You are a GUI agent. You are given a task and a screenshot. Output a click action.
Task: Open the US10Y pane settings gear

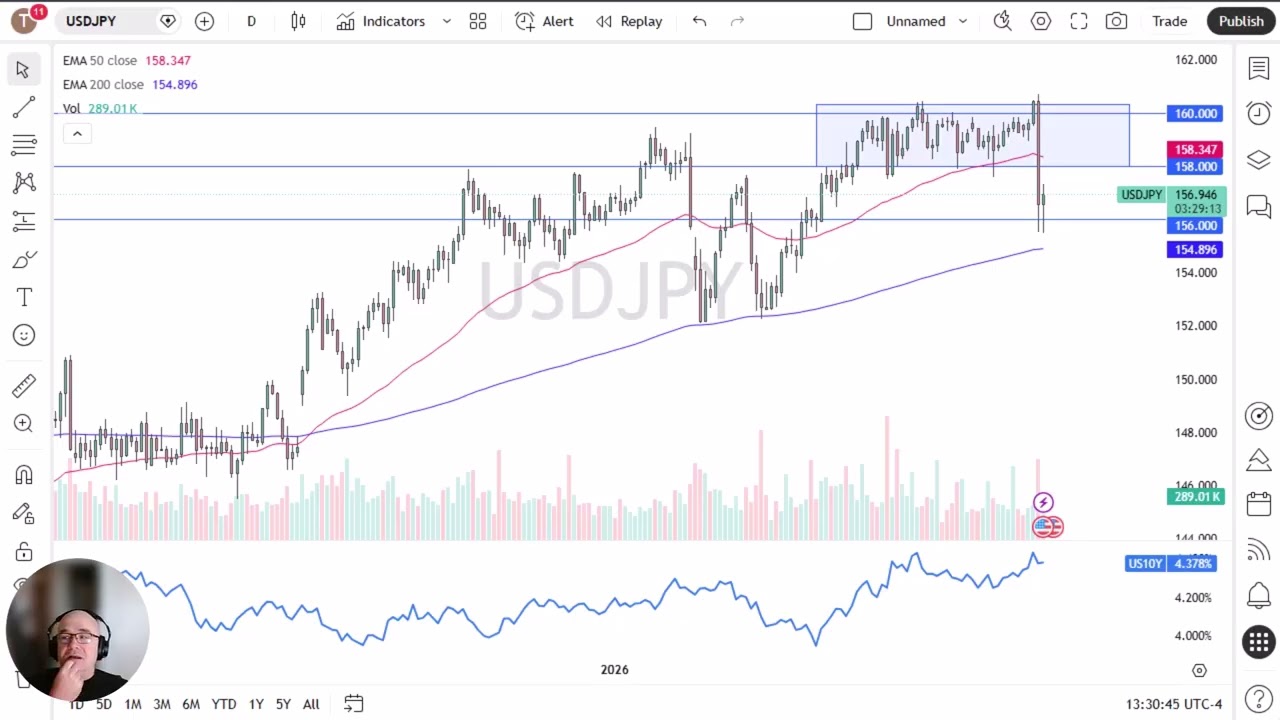point(1199,670)
